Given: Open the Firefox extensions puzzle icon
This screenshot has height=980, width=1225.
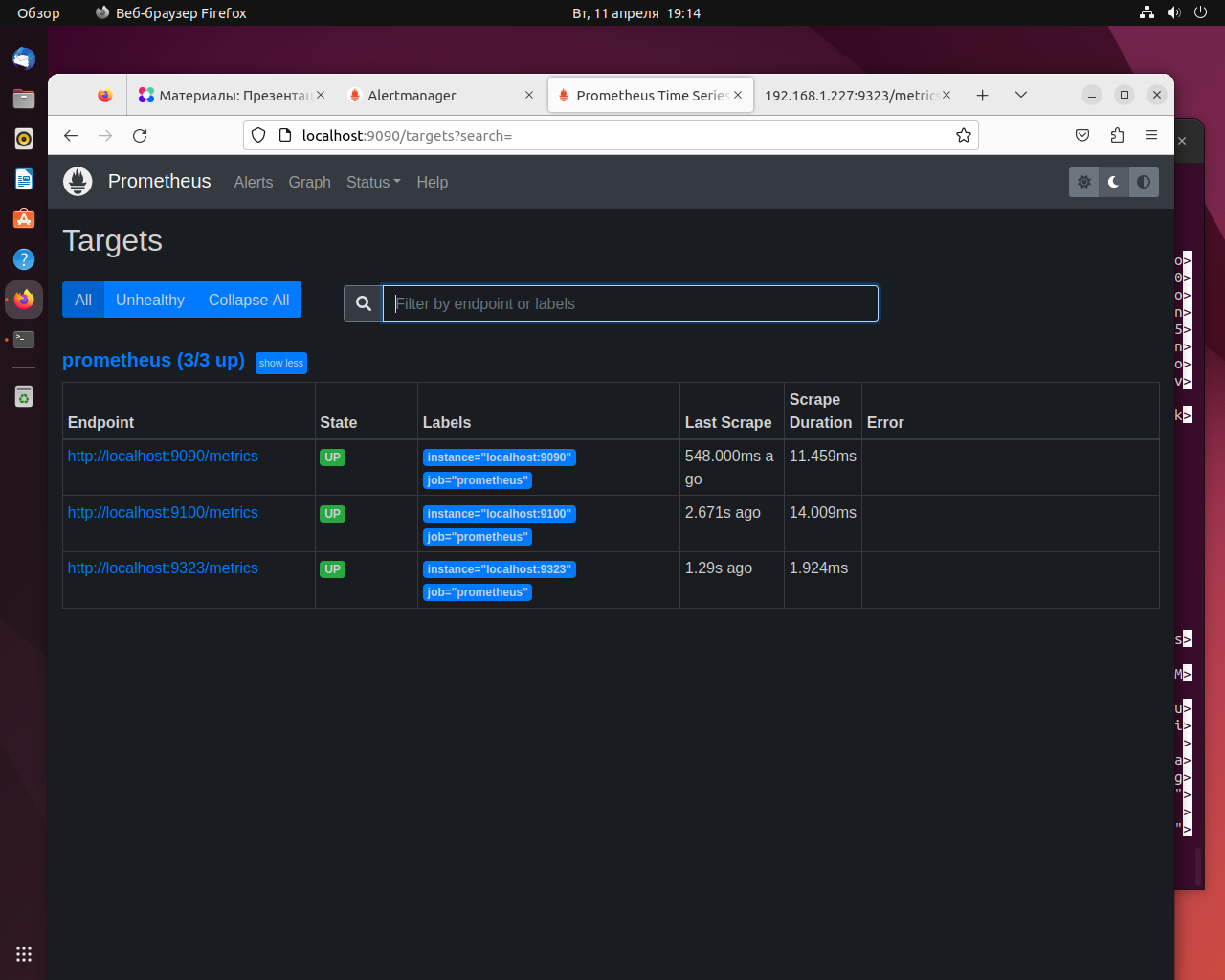Looking at the screenshot, I should (x=1117, y=135).
